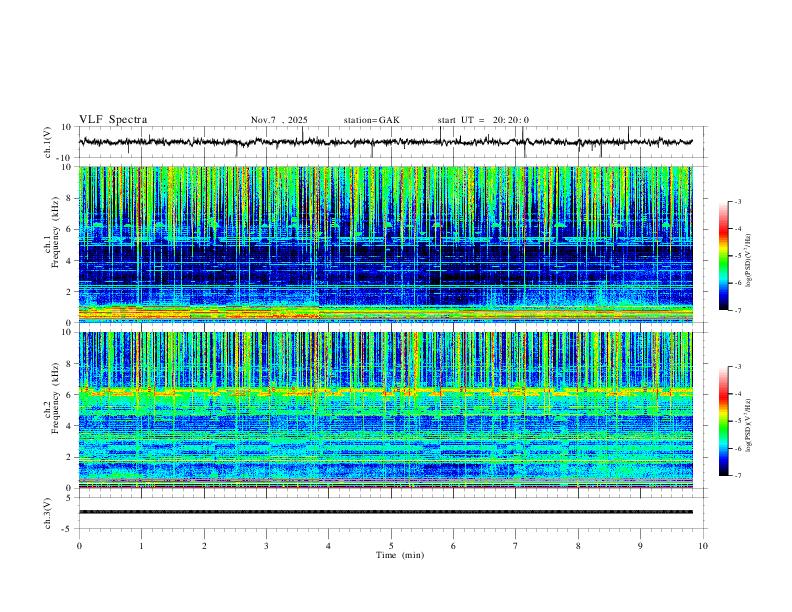The width and height of the screenshot is (792, 612).
Task: Click the "ch.3(V)" axis label
Action: [48, 513]
